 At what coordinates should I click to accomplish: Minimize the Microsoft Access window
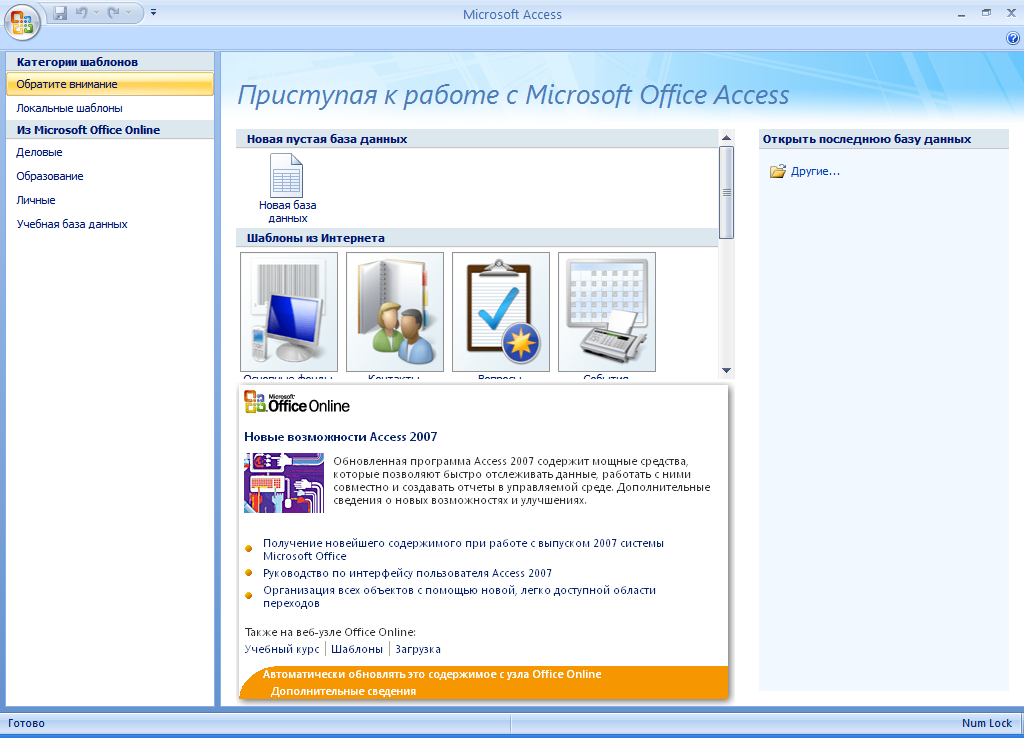[961, 13]
